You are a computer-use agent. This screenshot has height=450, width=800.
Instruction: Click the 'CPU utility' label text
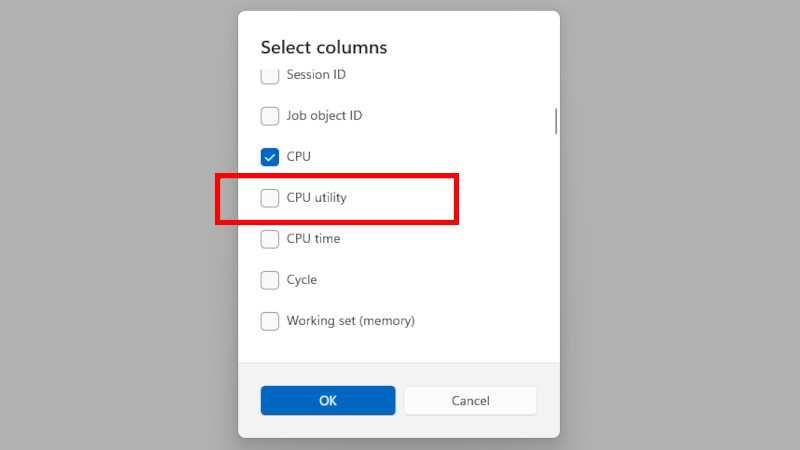coord(316,198)
